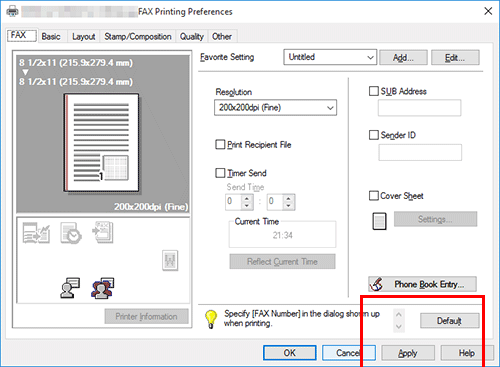Open the Stamp/Composition tab
Image resolution: width=500 pixels, height=367 pixels.
[138, 37]
